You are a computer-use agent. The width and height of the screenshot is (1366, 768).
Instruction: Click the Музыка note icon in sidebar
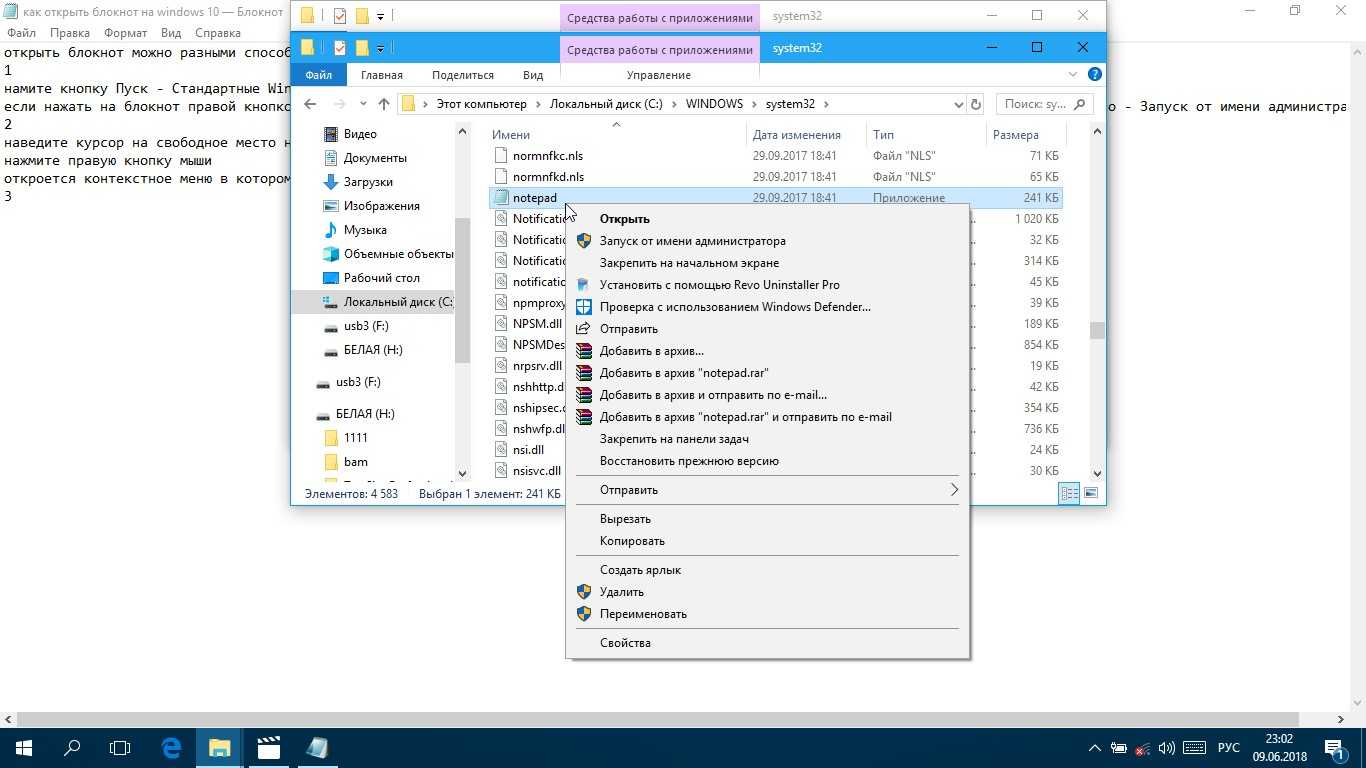pyautogui.click(x=331, y=230)
